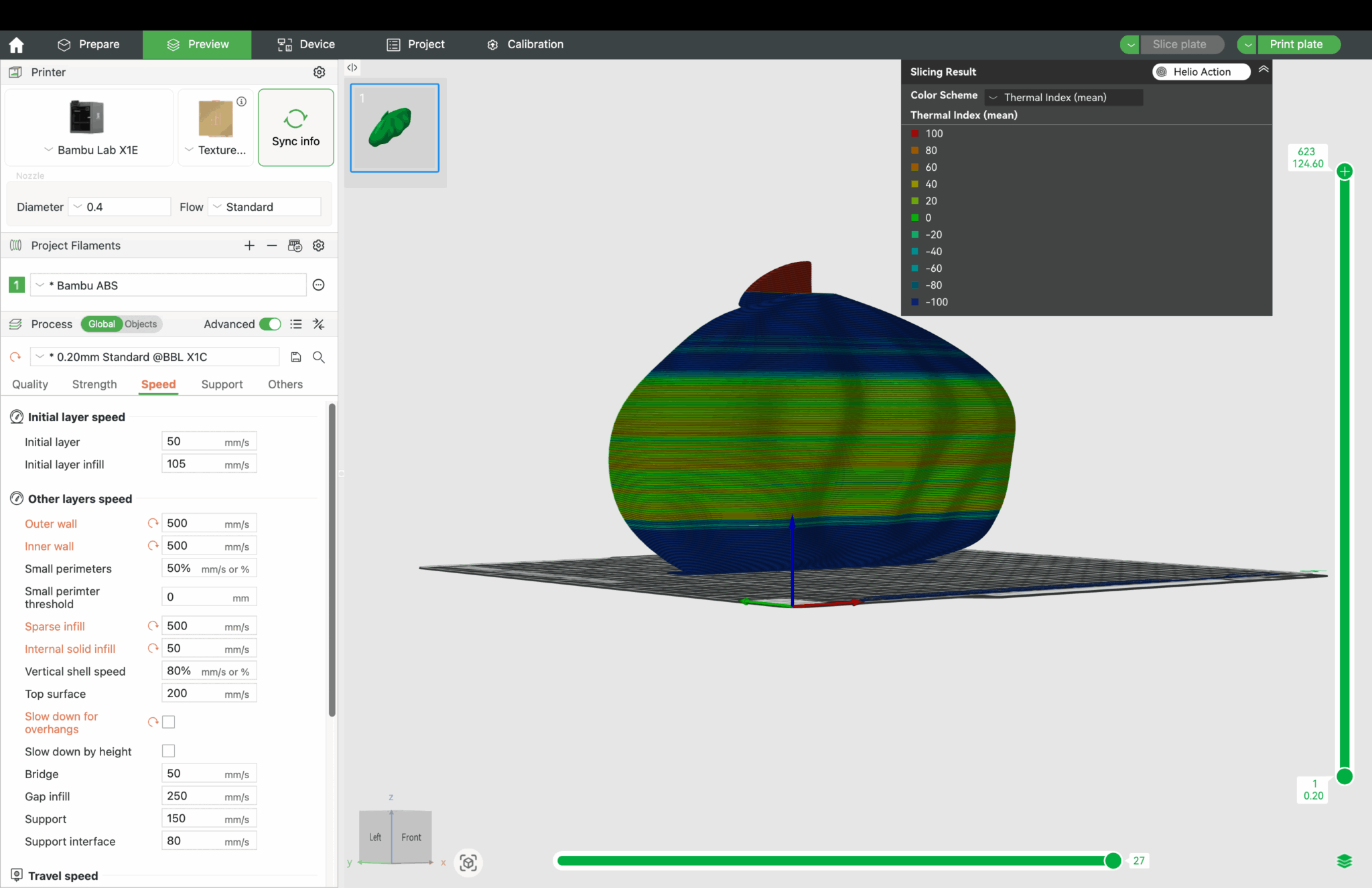Search within process settings
Viewport: 1372px width, 888px height.
point(318,357)
